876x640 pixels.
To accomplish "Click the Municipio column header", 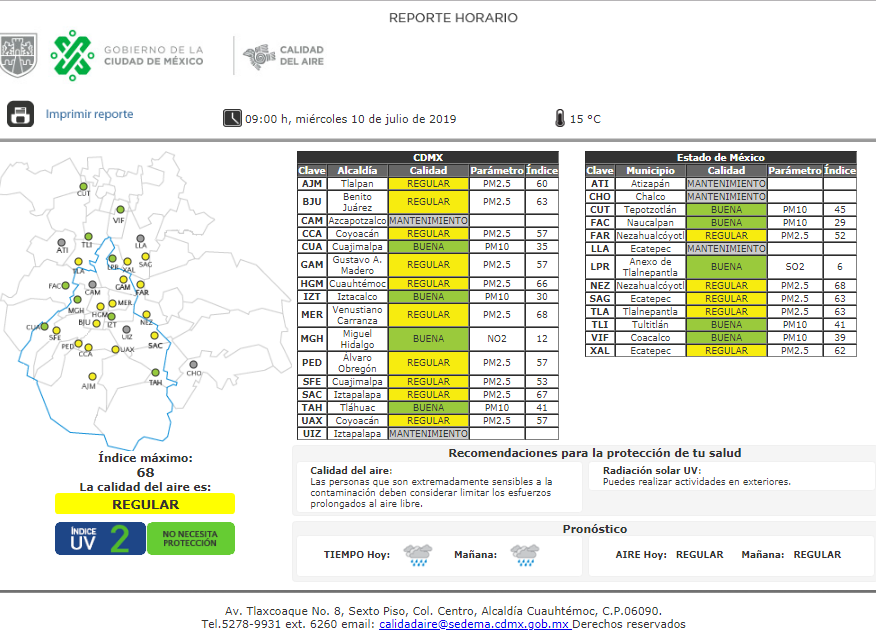I will [650, 170].
